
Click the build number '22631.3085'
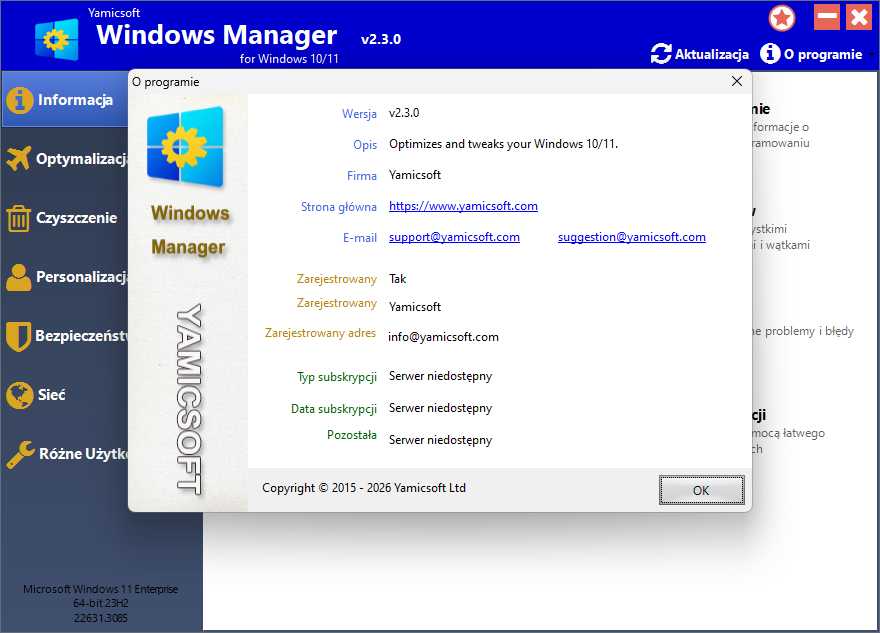[x=101, y=618]
